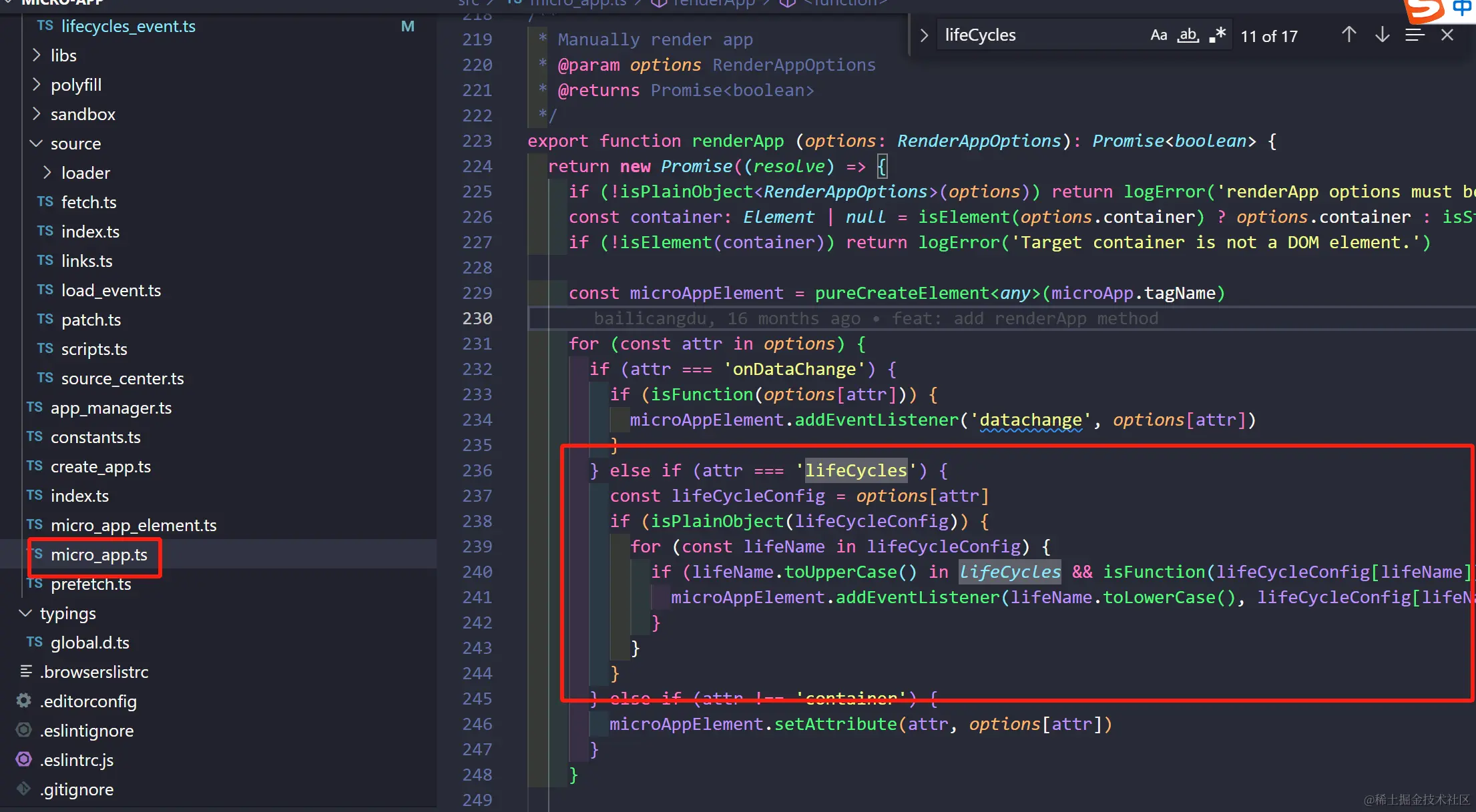Click the TS icon of global.d.ts

pos(35,642)
